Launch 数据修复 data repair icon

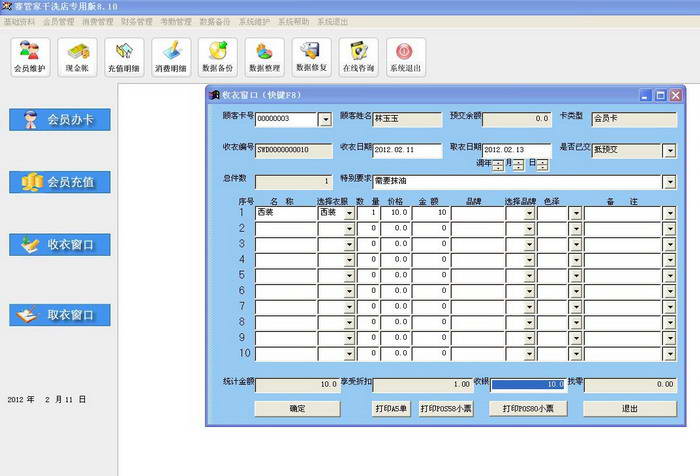pos(311,57)
